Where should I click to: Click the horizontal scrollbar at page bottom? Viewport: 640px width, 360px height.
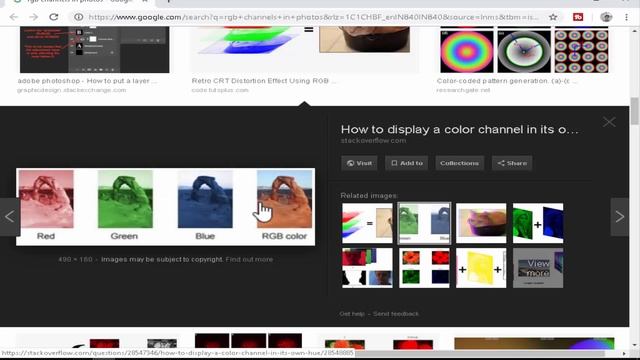pos(480,353)
